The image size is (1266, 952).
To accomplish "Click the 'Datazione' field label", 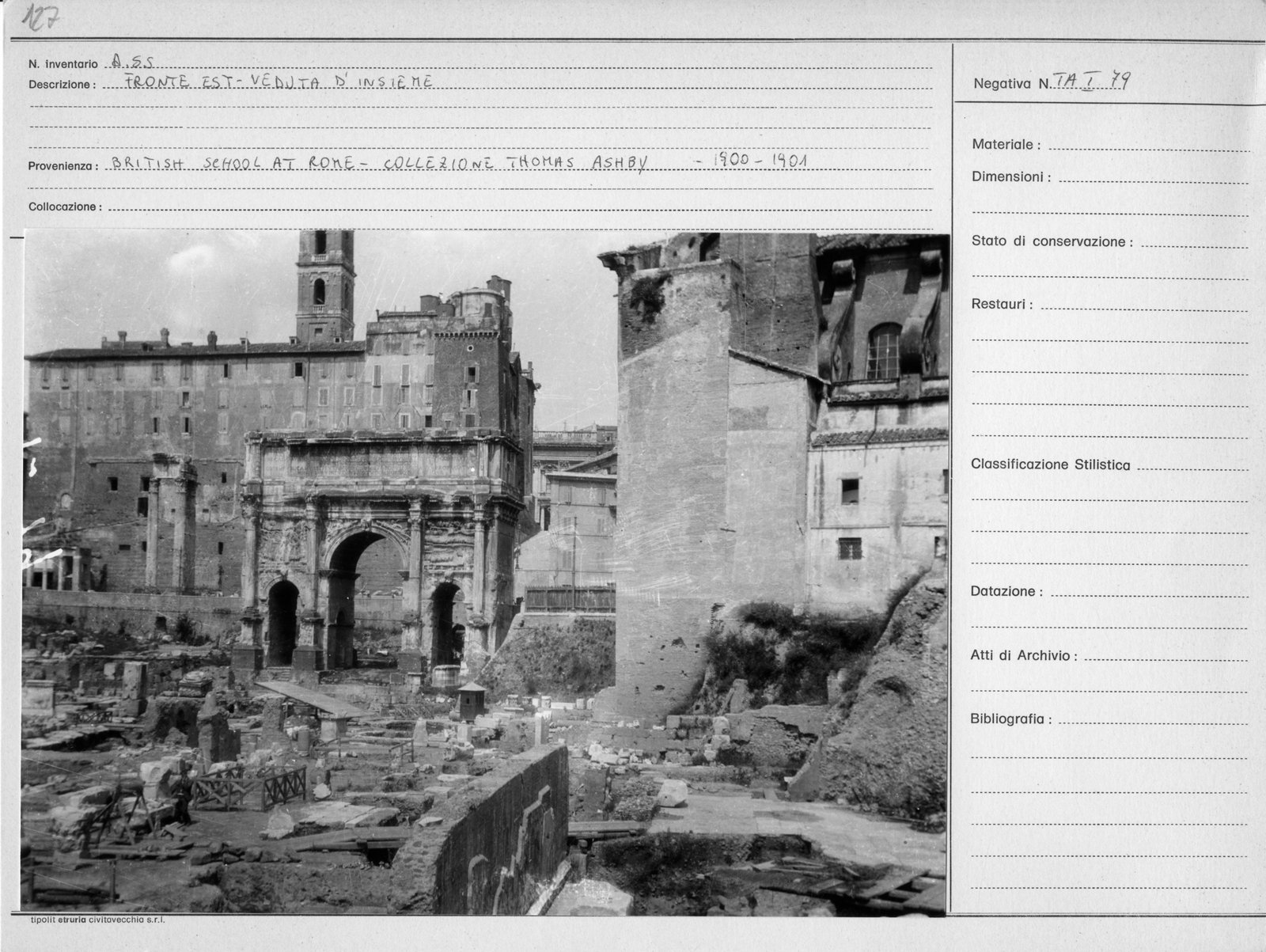I will [x=1006, y=591].
